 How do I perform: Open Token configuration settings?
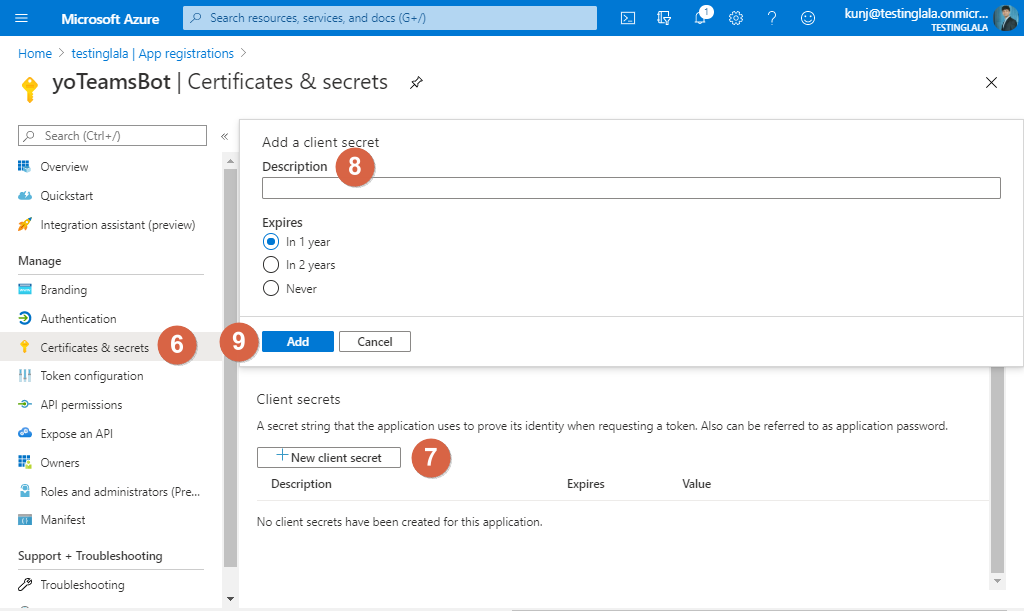coord(90,375)
